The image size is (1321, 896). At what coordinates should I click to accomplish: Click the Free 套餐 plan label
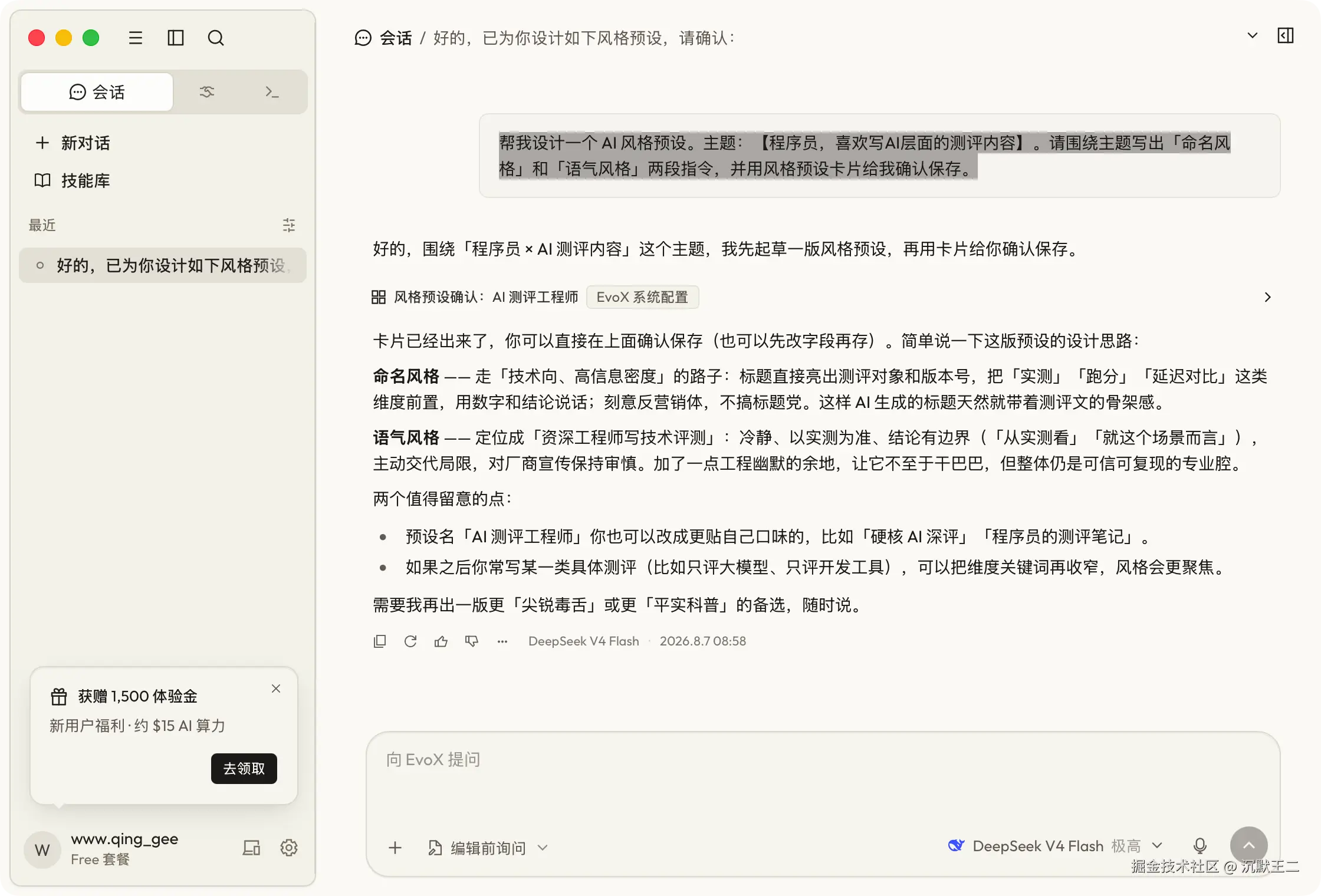pos(100,859)
